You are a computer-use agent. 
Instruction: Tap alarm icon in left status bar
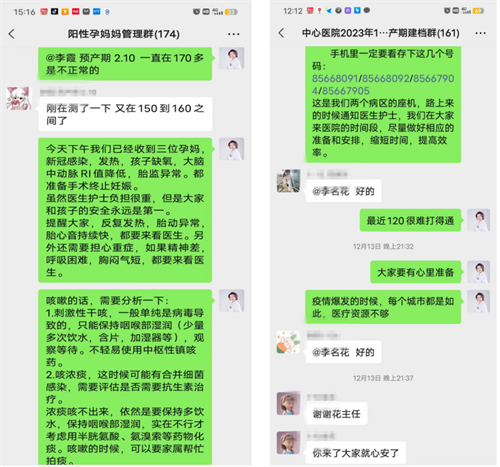coord(196,12)
